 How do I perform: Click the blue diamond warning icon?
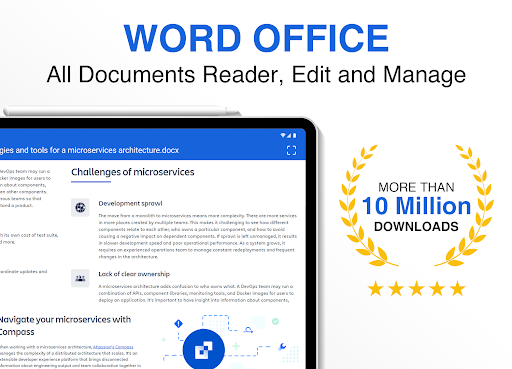pos(179,323)
